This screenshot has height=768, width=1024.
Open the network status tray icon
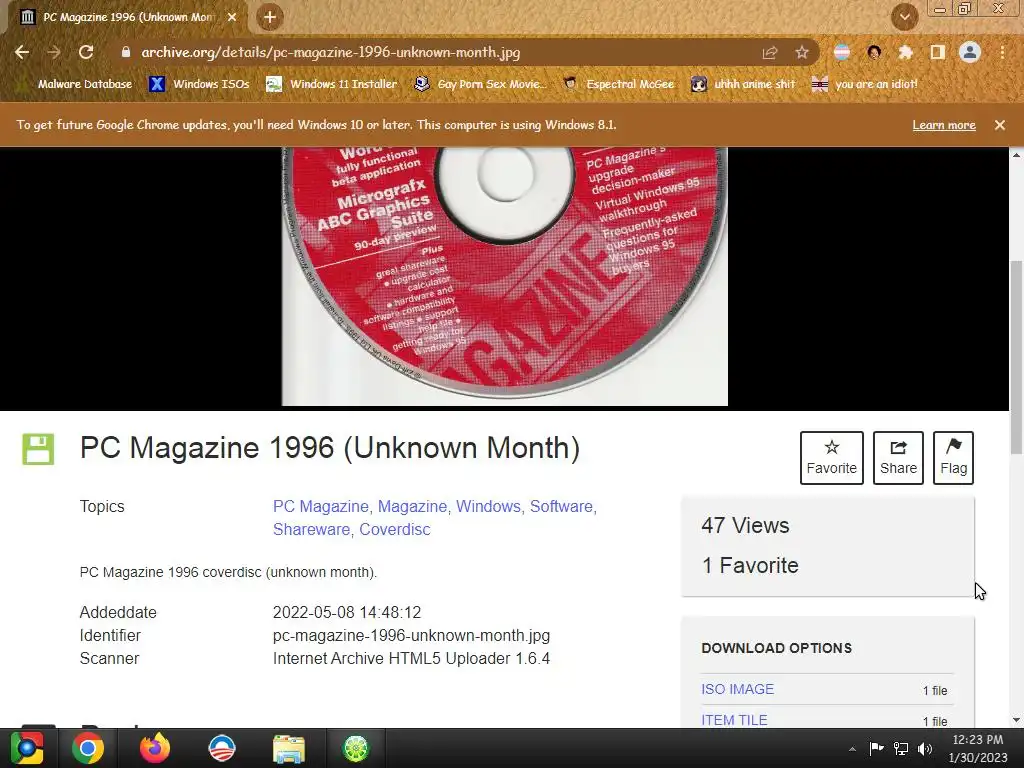point(901,748)
